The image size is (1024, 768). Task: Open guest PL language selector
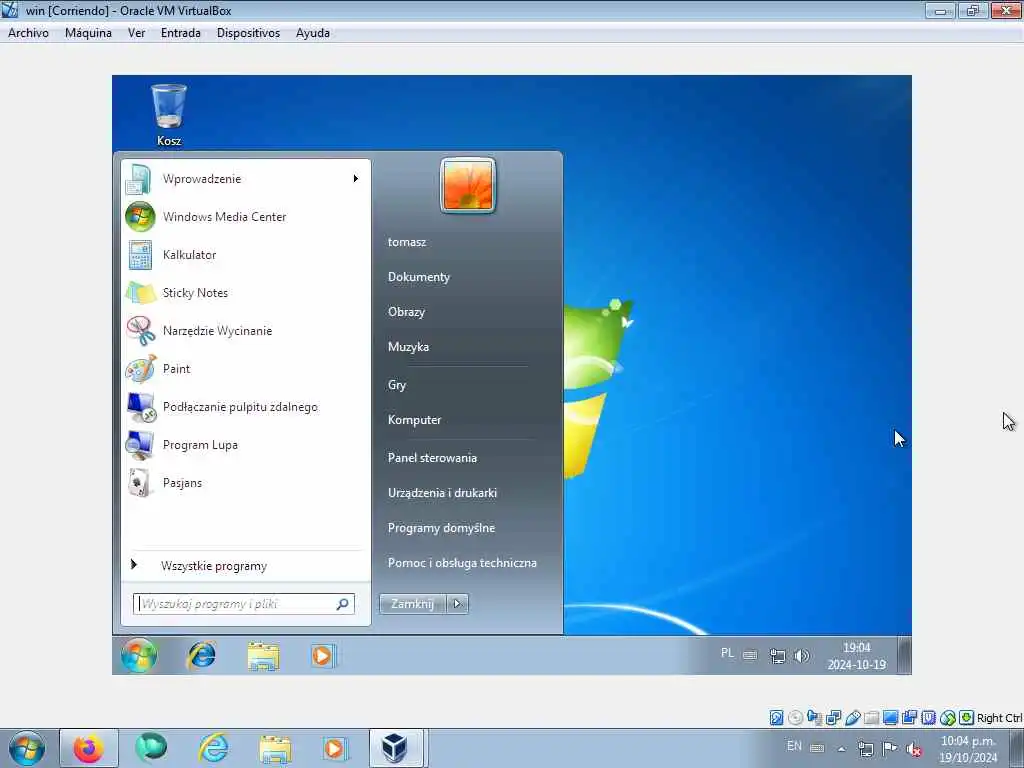pos(727,653)
